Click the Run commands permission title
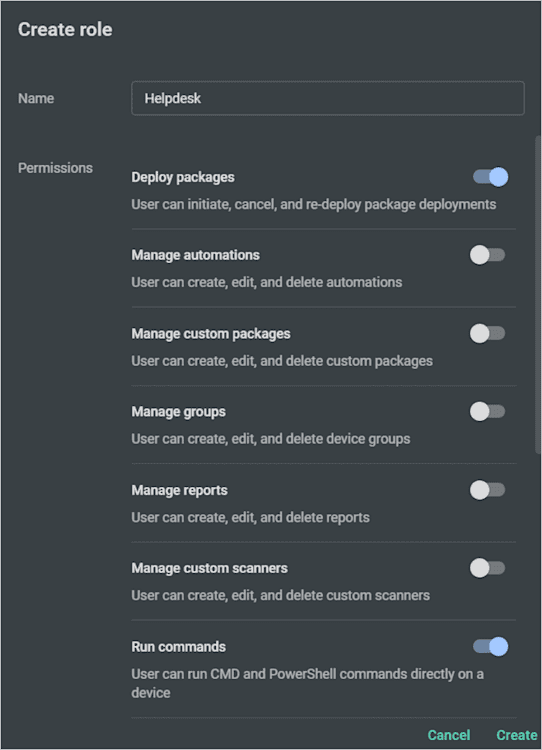 [x=178, y=647]
